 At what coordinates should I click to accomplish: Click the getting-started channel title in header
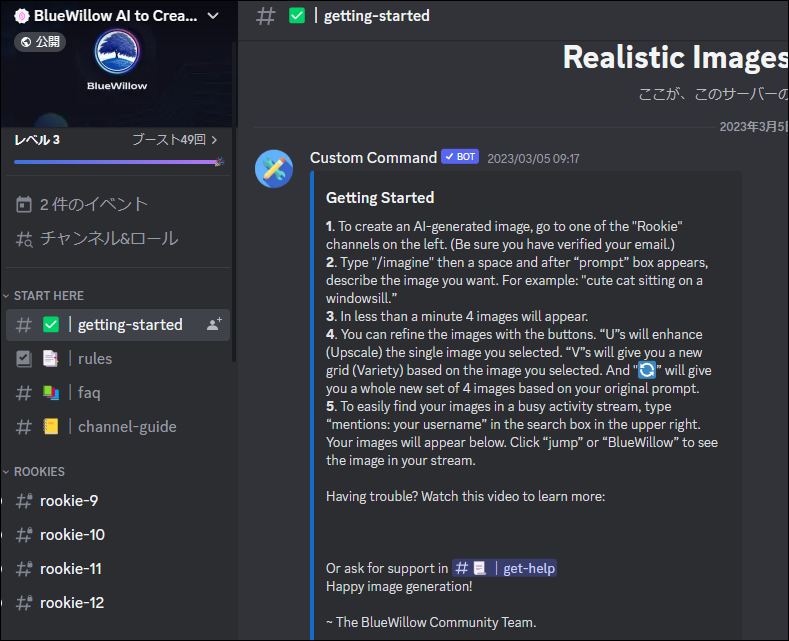click(x=376, y=16)
